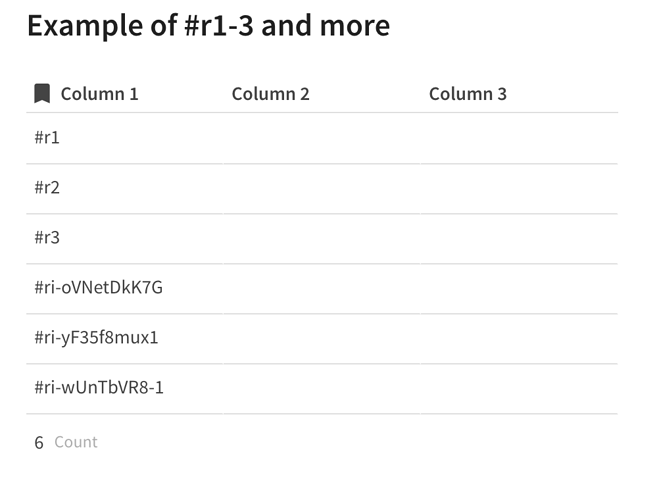Click the #ri-yF35f8mux1 cell
This screenshot has width=659, height=500.
coord(96,338)
